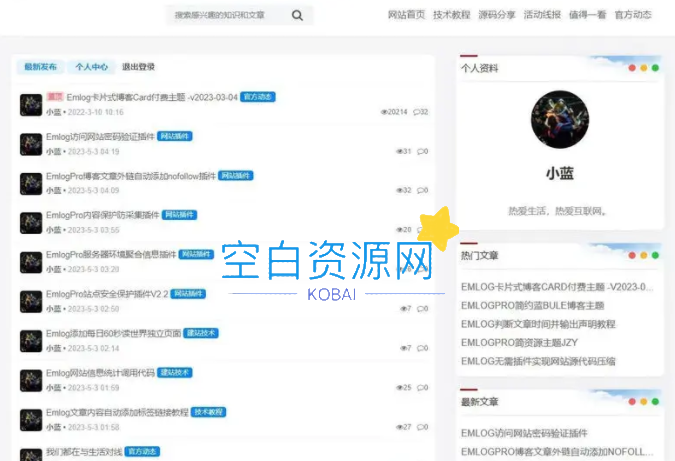Click the 小蓝 profile name
Image resolution: width=675 pixels, height=461 pixels.
pos(560,173)
